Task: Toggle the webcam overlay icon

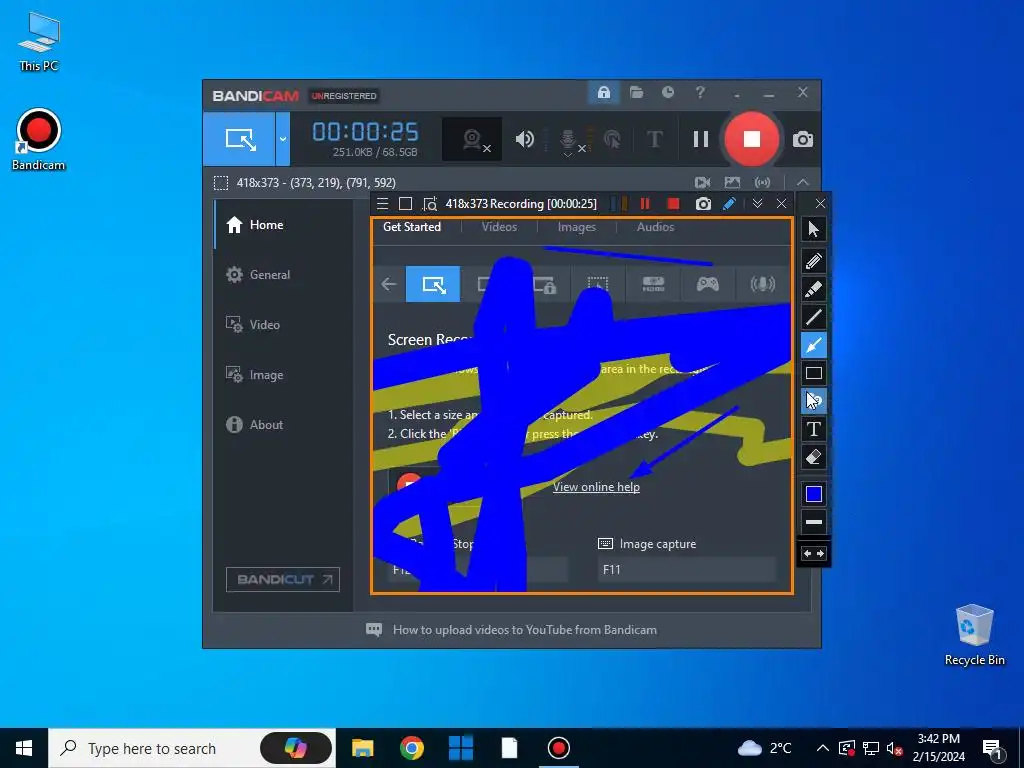Action: [472, 139]
